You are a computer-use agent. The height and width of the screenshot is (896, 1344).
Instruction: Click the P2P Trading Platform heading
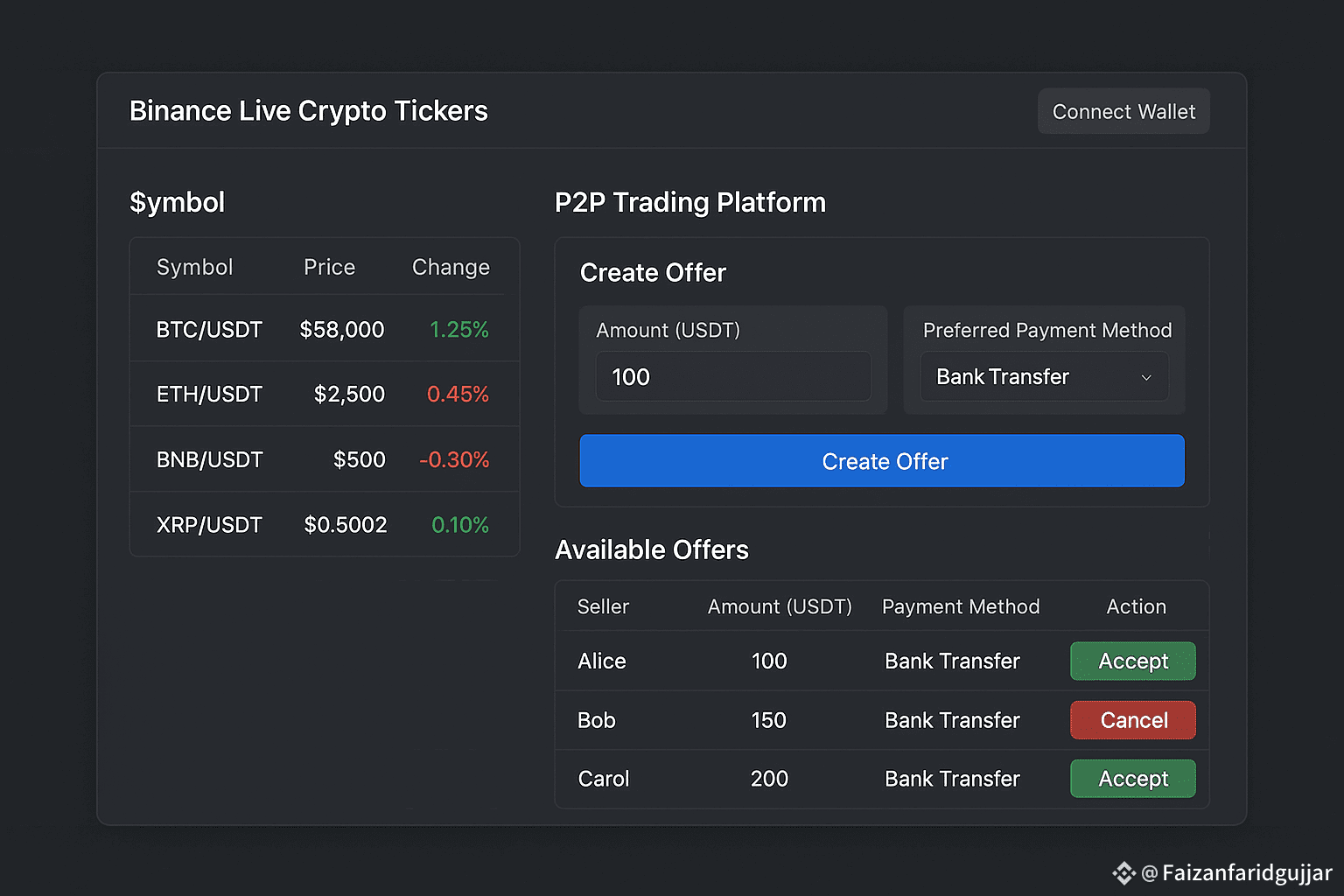click(690, 202)
